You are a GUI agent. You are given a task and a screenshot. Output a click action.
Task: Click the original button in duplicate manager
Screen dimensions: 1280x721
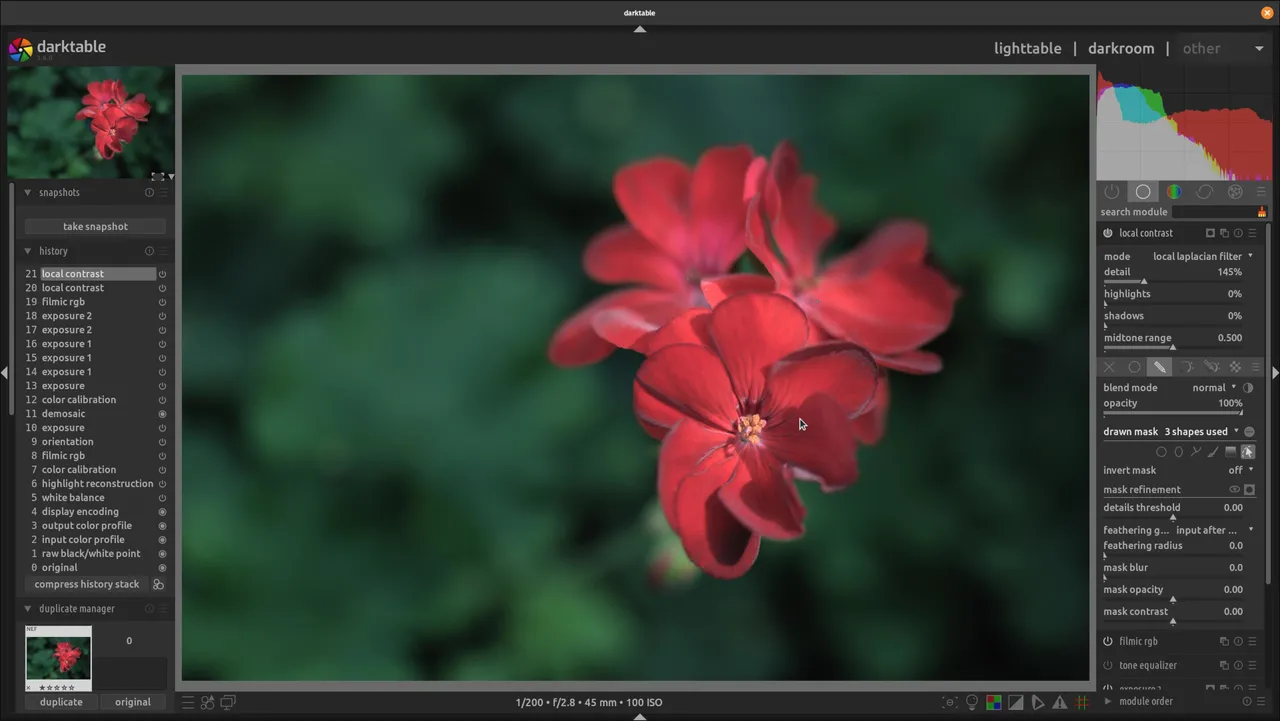[x=133, y=702]
